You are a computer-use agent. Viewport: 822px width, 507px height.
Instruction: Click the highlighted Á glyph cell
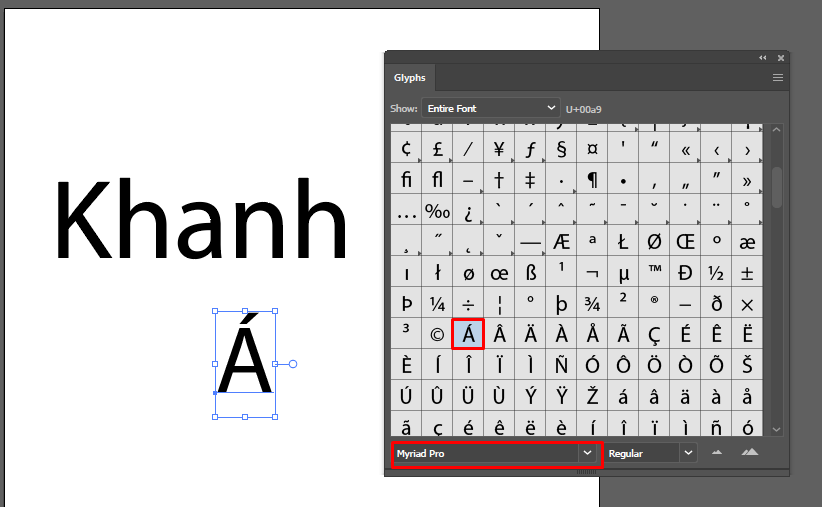pos(468,334)
